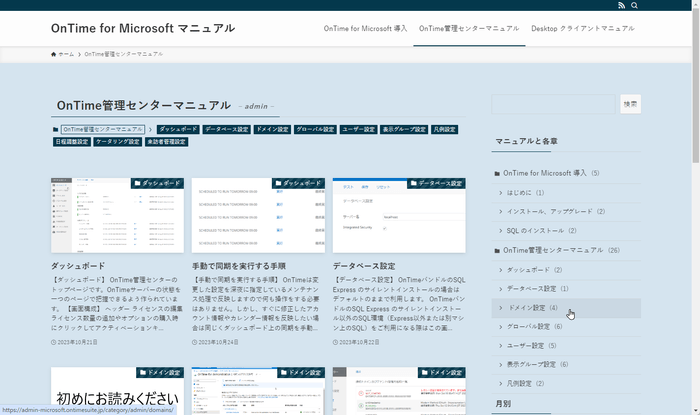Screen dimensions: 700x415
Task: Select the OnTime管理センターマニュアル nav tab
Action: point(469,29)
